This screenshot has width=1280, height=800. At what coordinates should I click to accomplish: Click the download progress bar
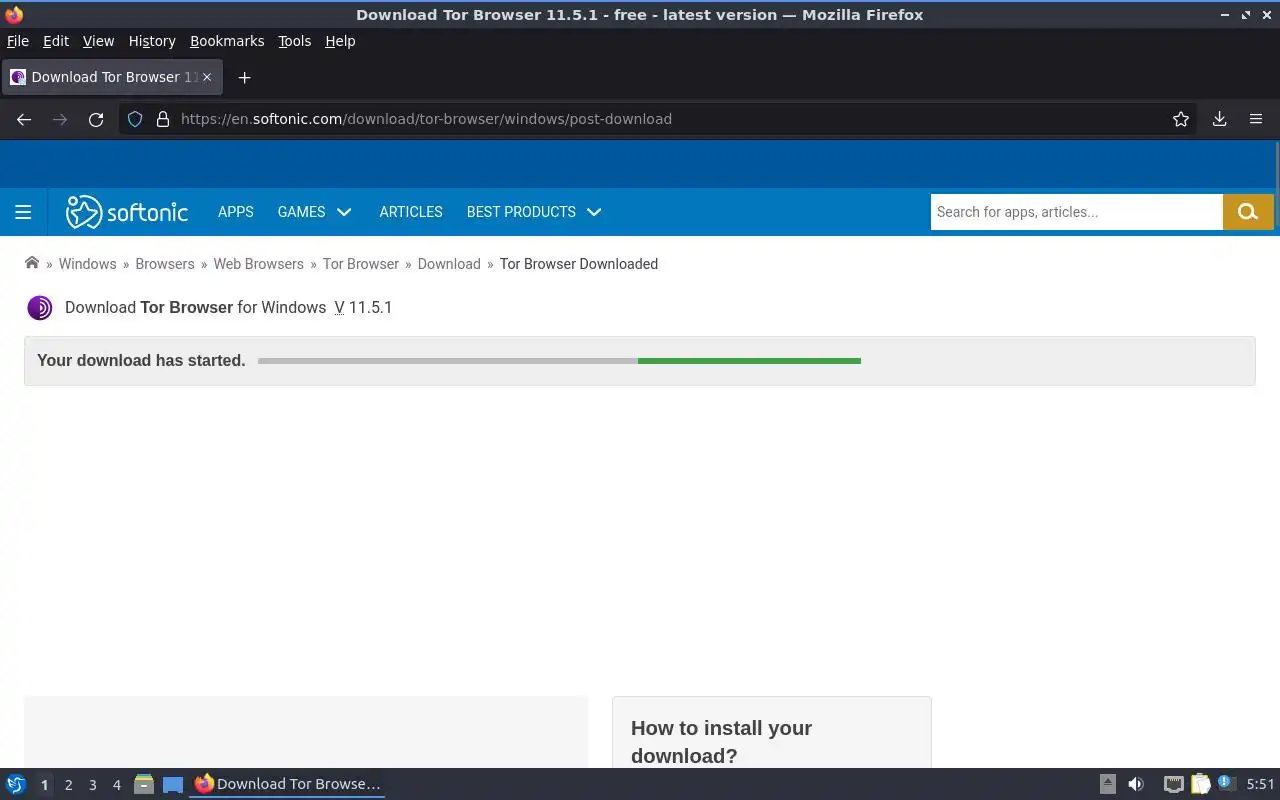point(559,361)
